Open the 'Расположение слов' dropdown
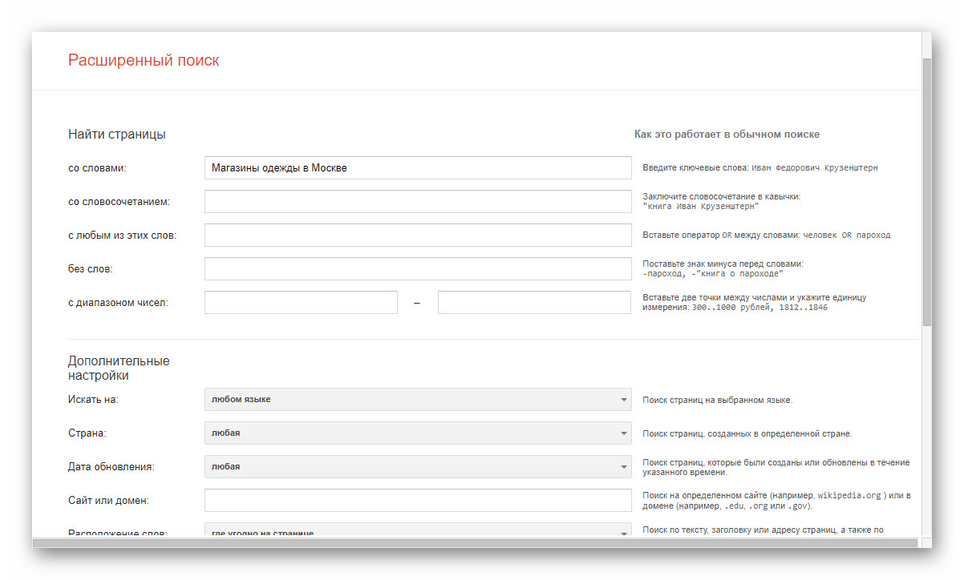The width and height of the screenshot is (964, 580). point(417,530)
